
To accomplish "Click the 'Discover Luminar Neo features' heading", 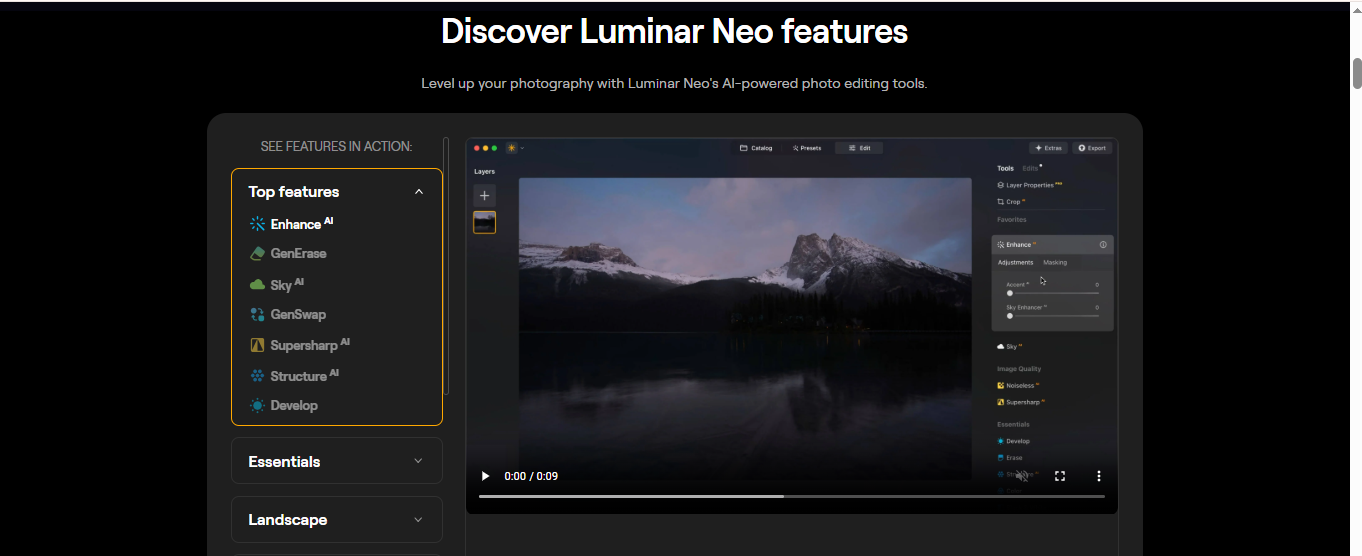I will 674,31.
